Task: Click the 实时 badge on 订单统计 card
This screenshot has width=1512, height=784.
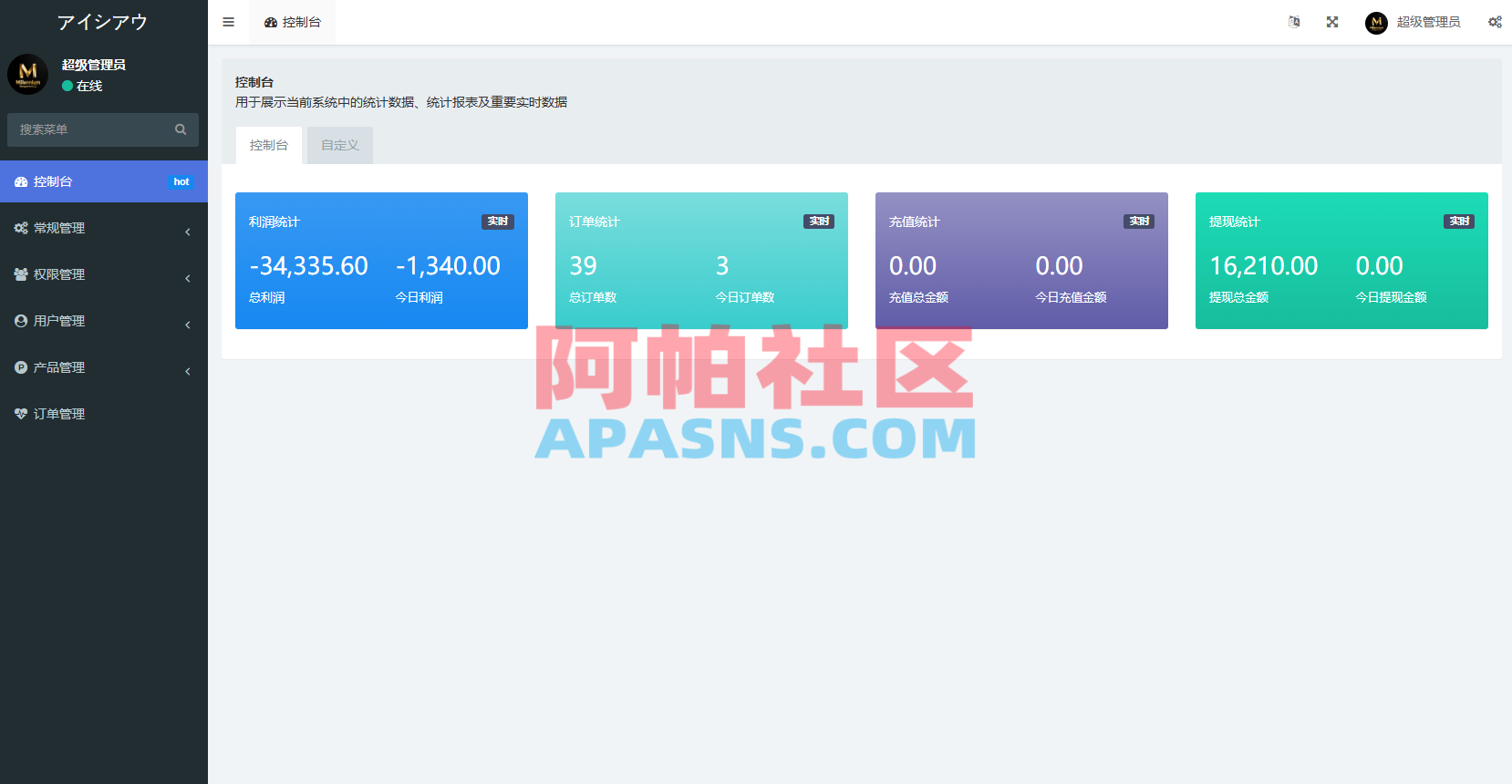Action: 819,222
